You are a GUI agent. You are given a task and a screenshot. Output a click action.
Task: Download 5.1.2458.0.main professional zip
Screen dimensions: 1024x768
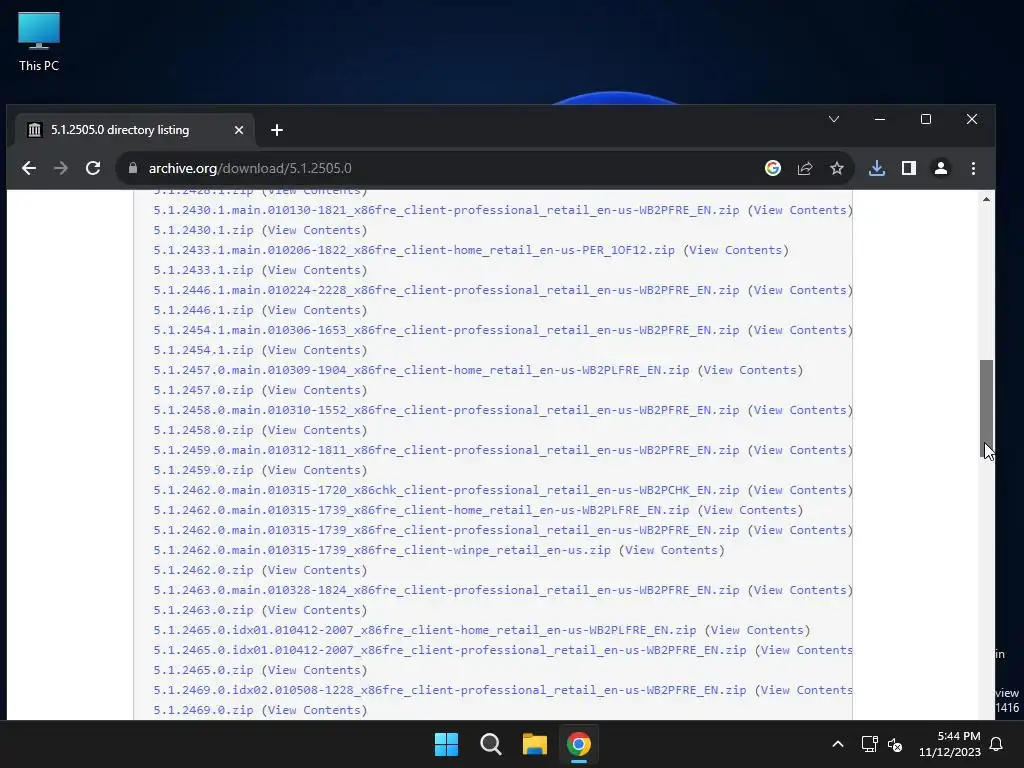point(446,410)
